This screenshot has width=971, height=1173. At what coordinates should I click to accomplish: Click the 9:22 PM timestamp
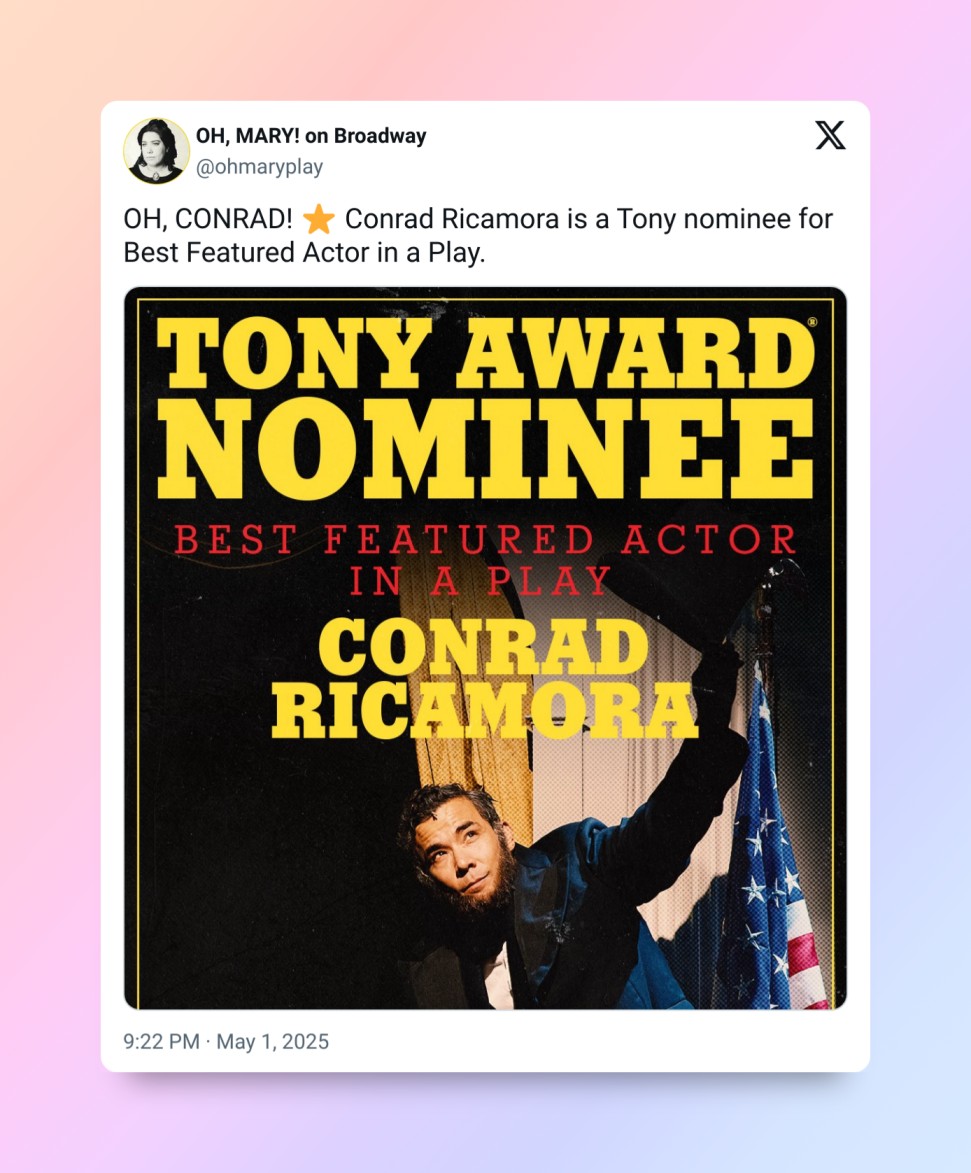point(161,1042)
